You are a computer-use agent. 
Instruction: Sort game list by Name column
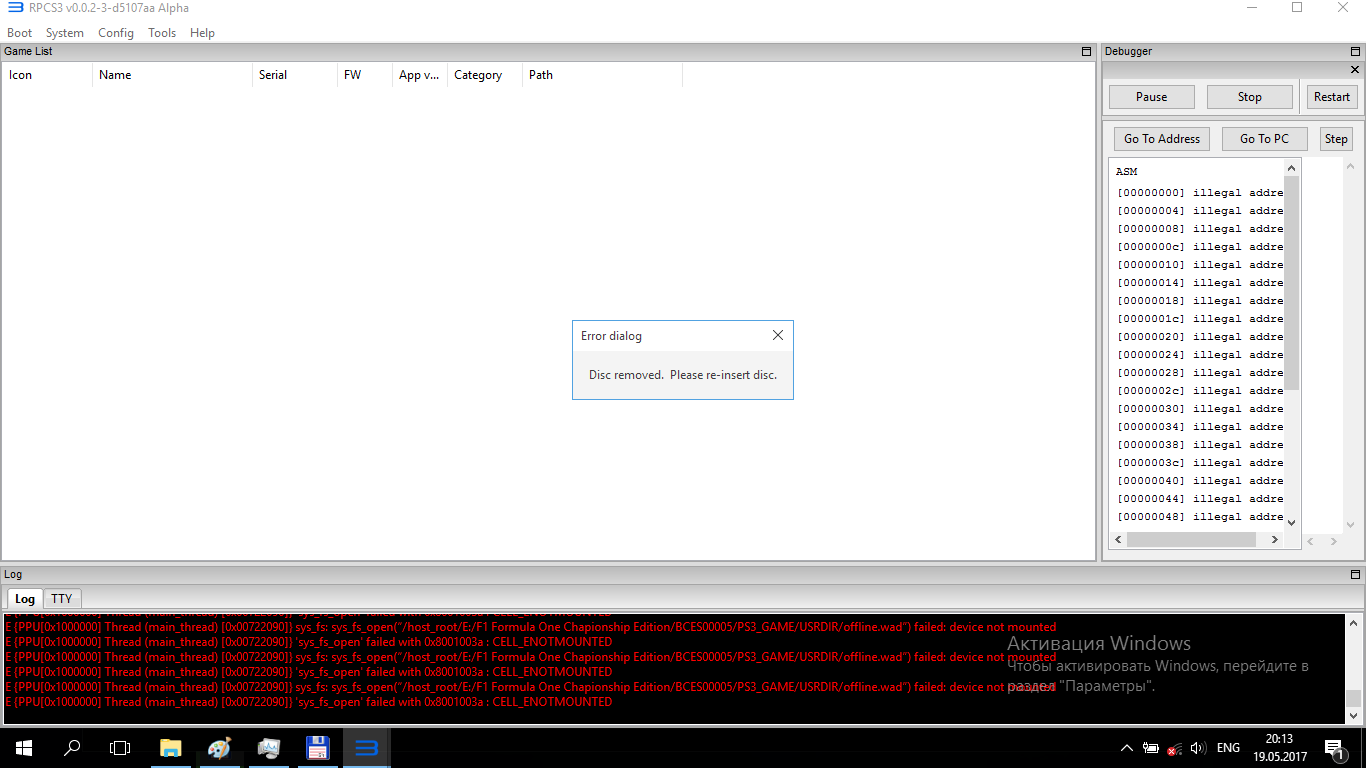pyautogui.click(x=172, y=75)
